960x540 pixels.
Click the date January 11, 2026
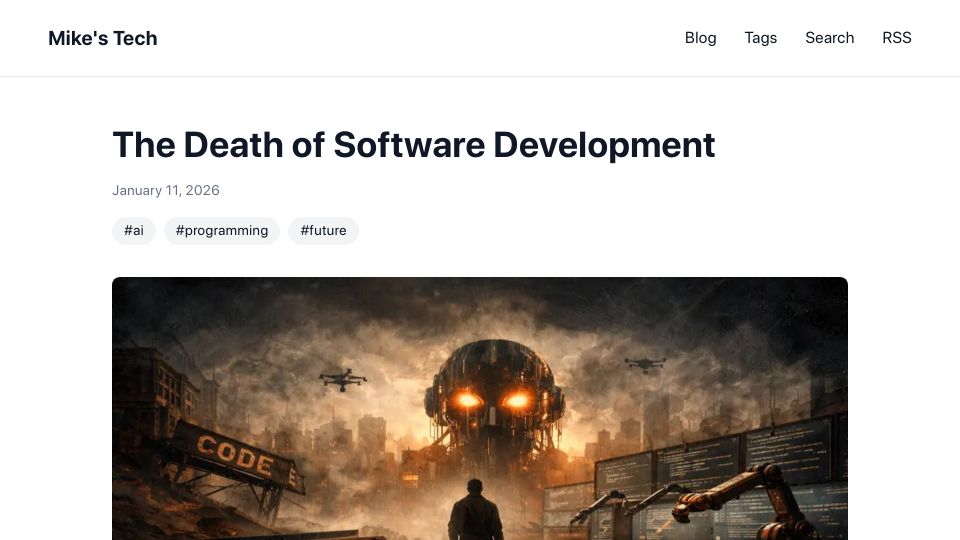(x=166, y=190)
